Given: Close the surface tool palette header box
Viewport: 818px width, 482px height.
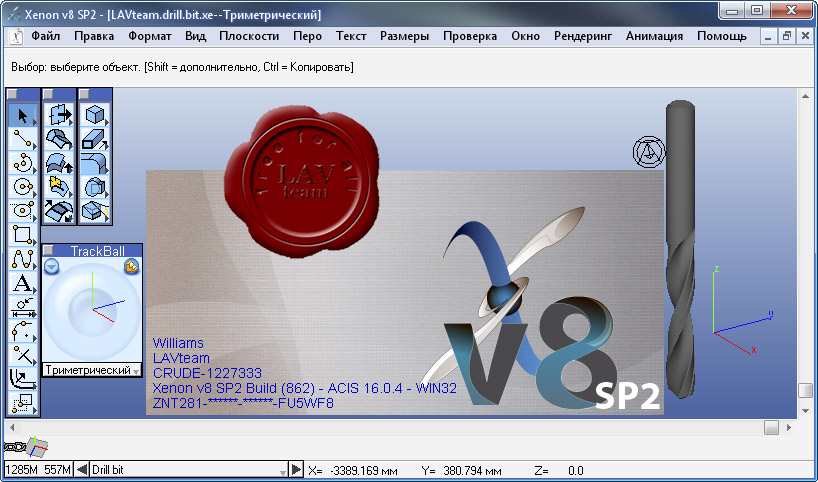Looking at the screenshot, I should coord(49,94).
